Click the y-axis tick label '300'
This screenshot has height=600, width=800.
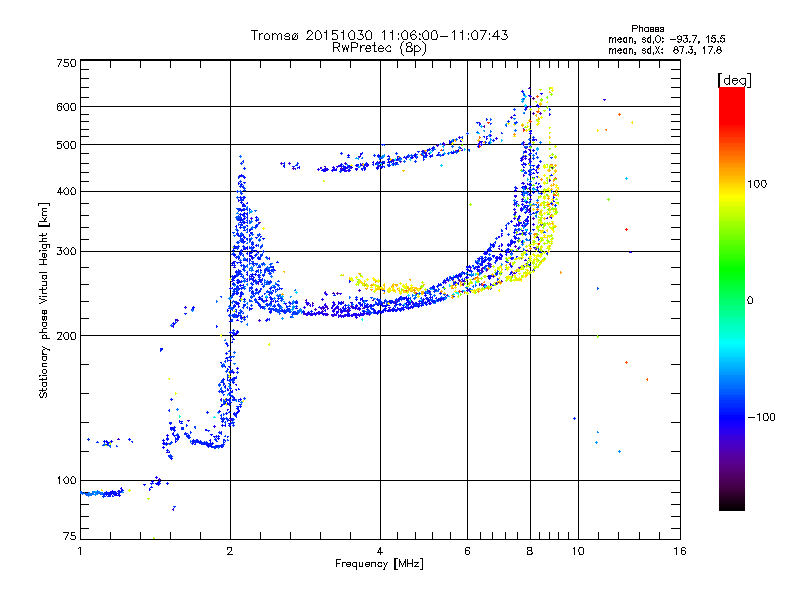pyautogui.click(x=66, y=252)
